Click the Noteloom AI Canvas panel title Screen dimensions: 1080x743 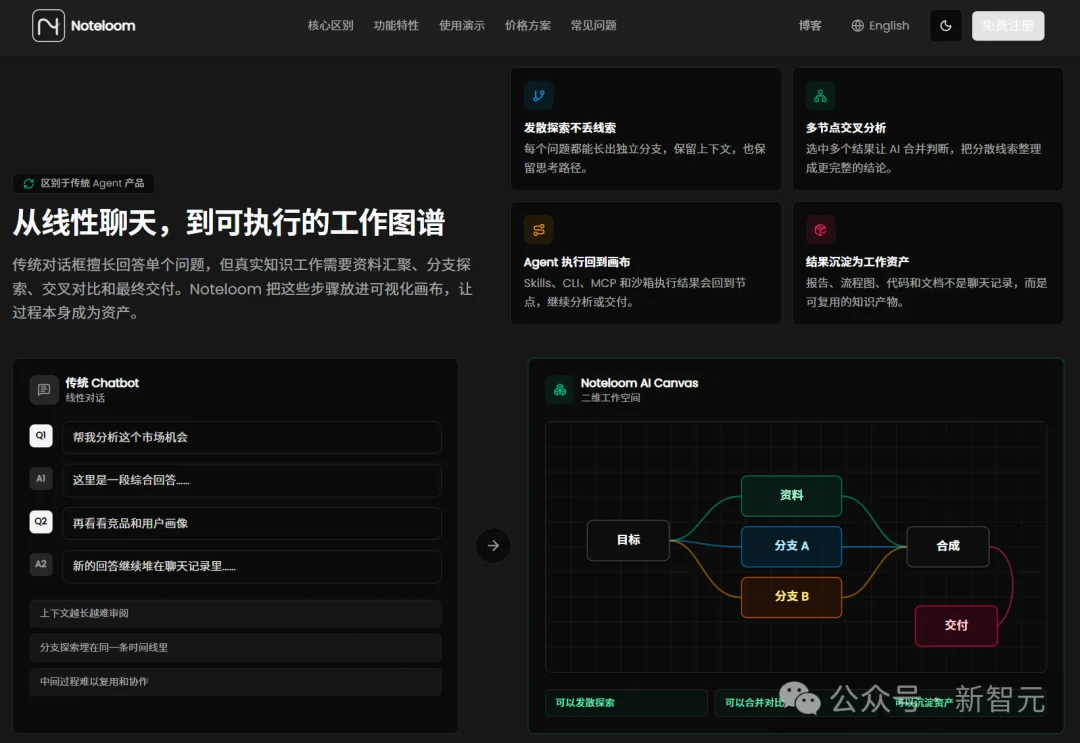coord(639,383)
